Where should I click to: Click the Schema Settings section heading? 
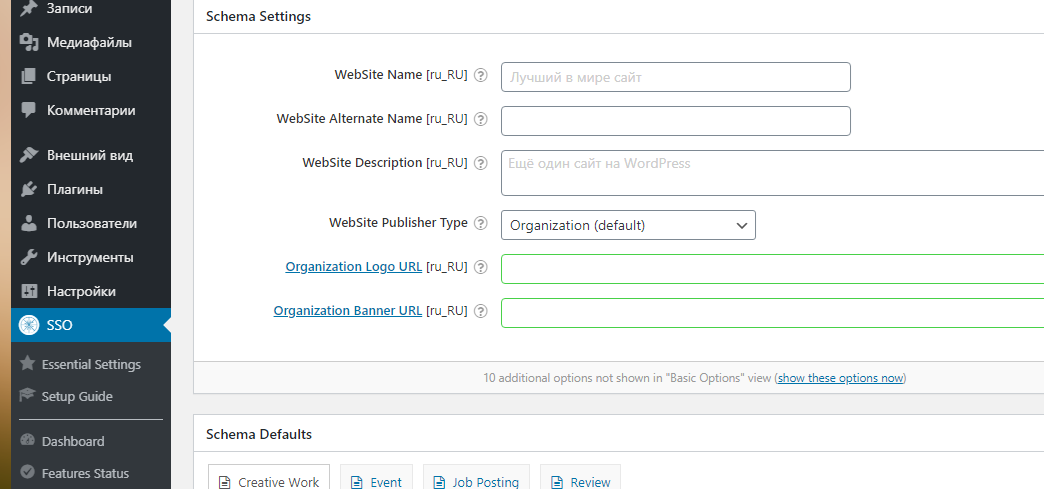point(258,17)
